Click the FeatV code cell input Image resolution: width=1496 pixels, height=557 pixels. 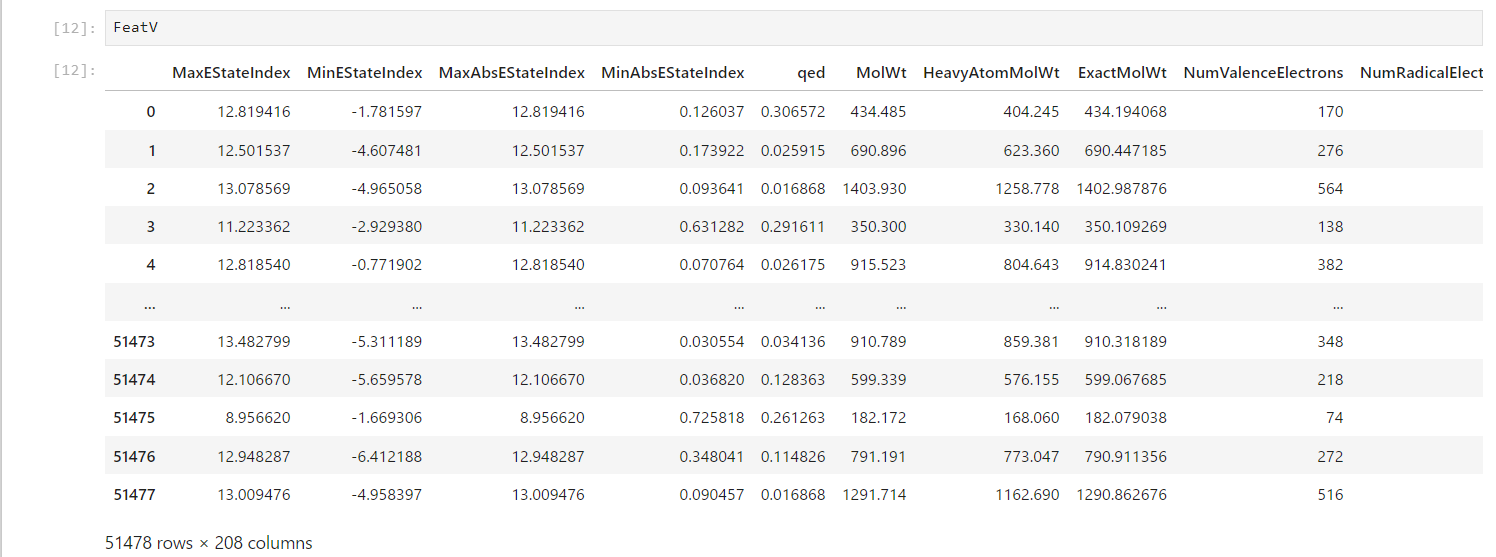point(790,28)
